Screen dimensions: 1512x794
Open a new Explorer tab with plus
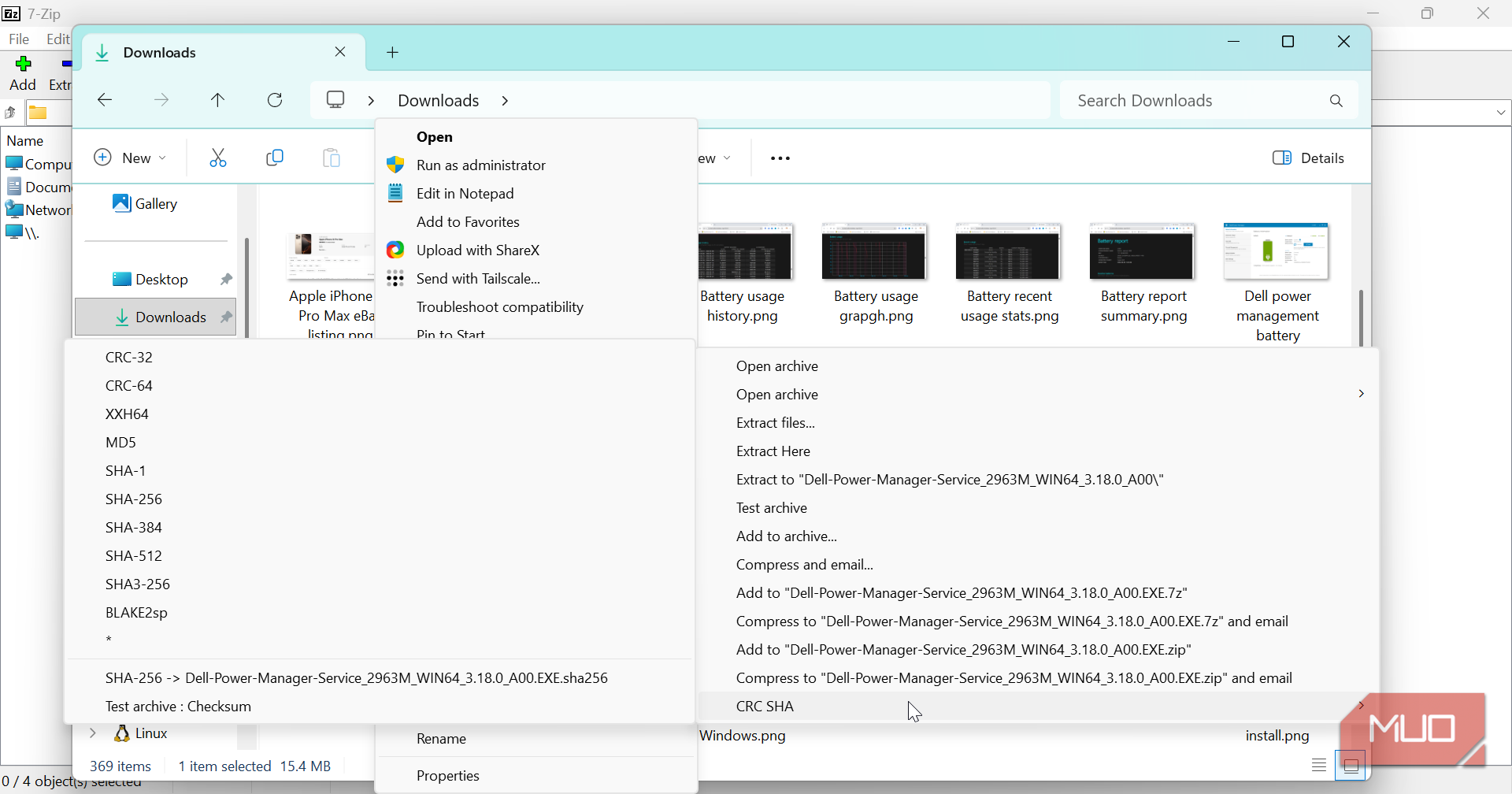[x=393, y=53]
